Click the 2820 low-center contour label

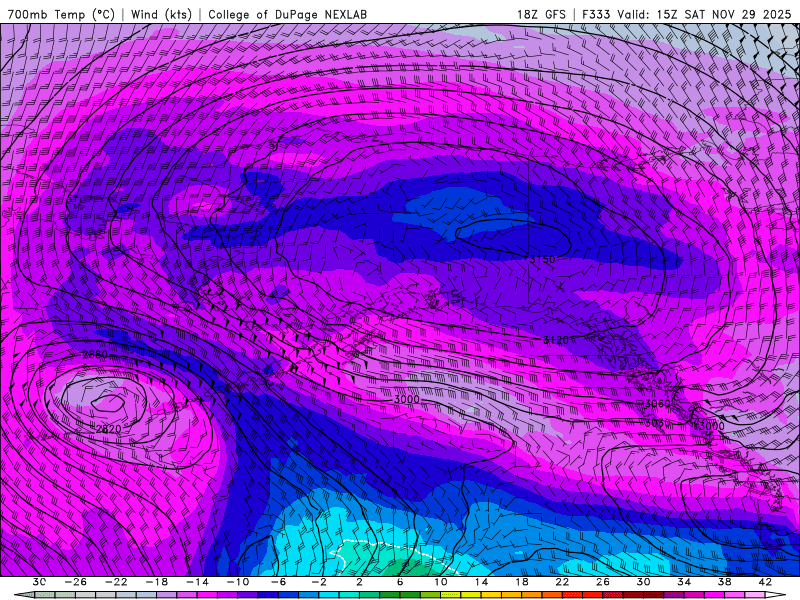[x=108, y=429]
